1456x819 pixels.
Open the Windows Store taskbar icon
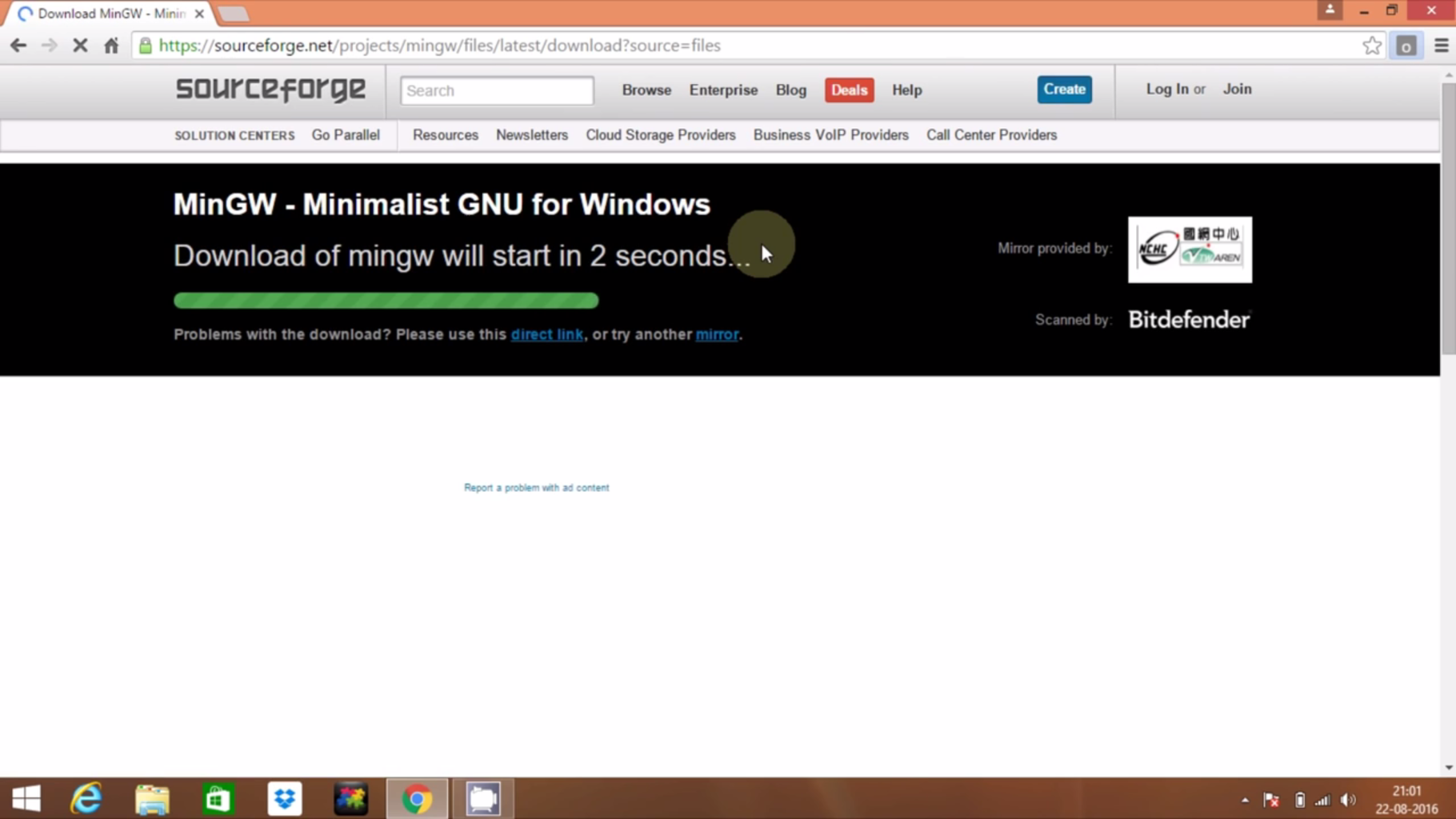pos(218,798)
